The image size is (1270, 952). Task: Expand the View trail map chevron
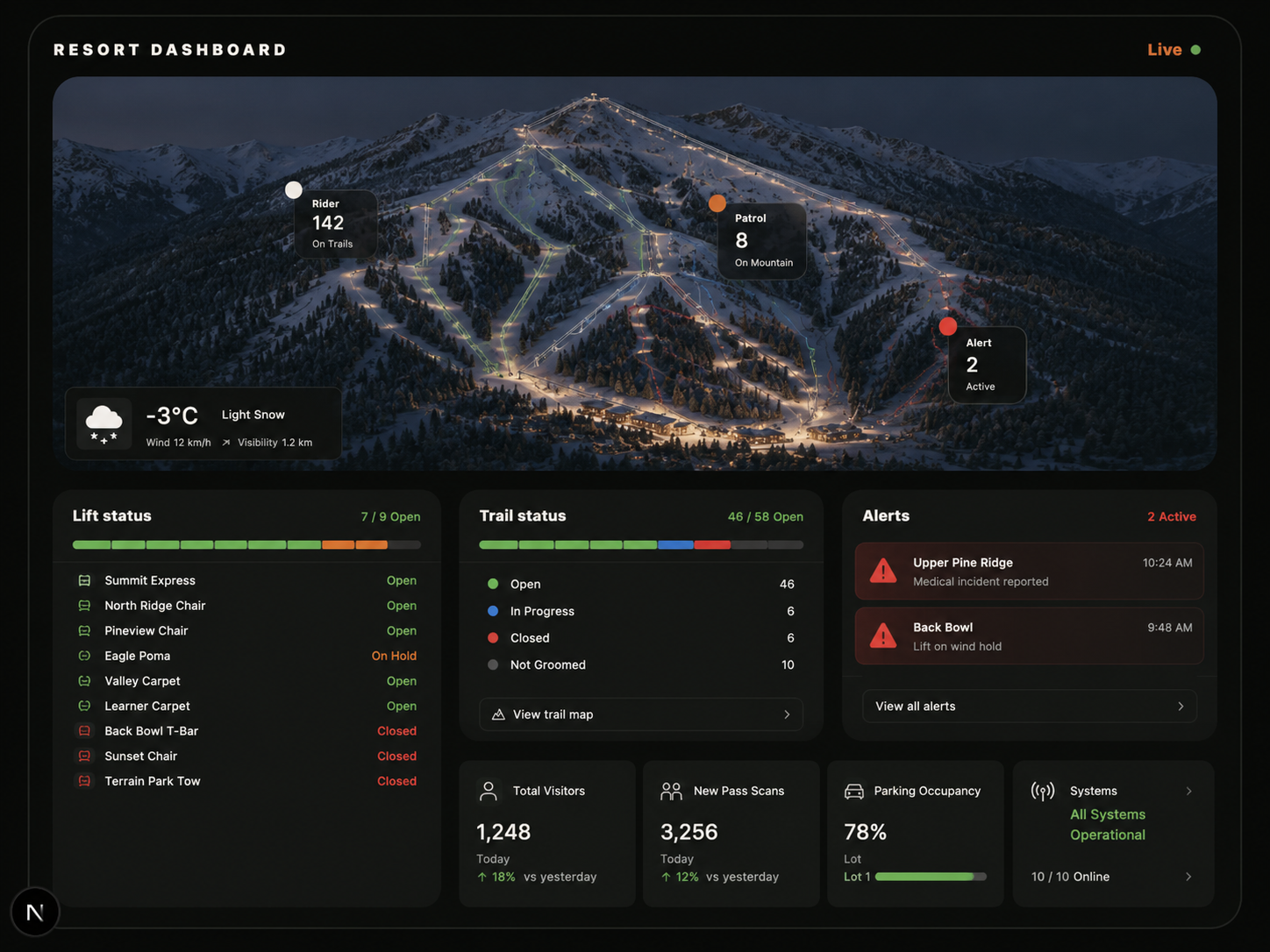787,714
